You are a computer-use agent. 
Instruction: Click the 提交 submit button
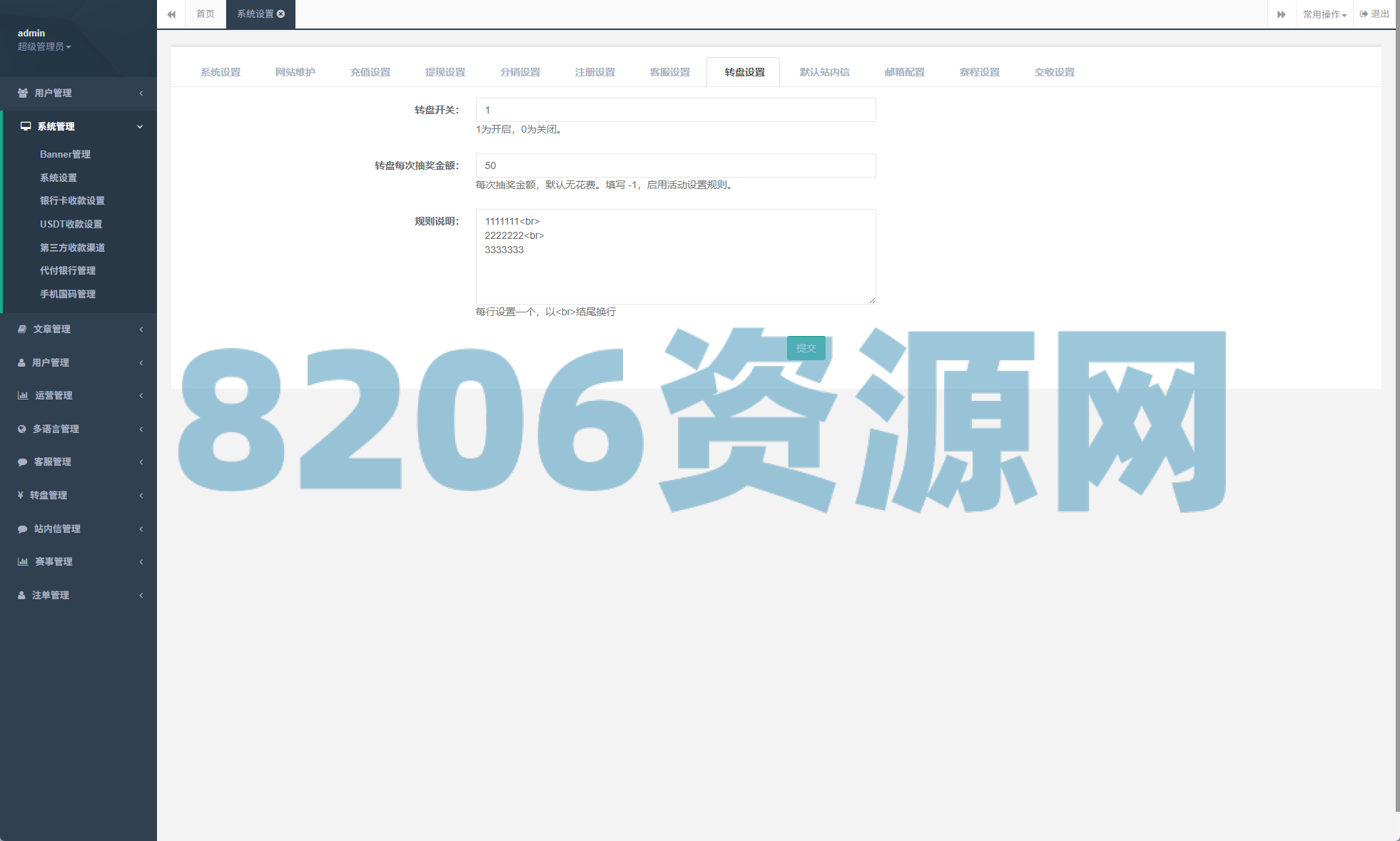(x=806, y=348)
